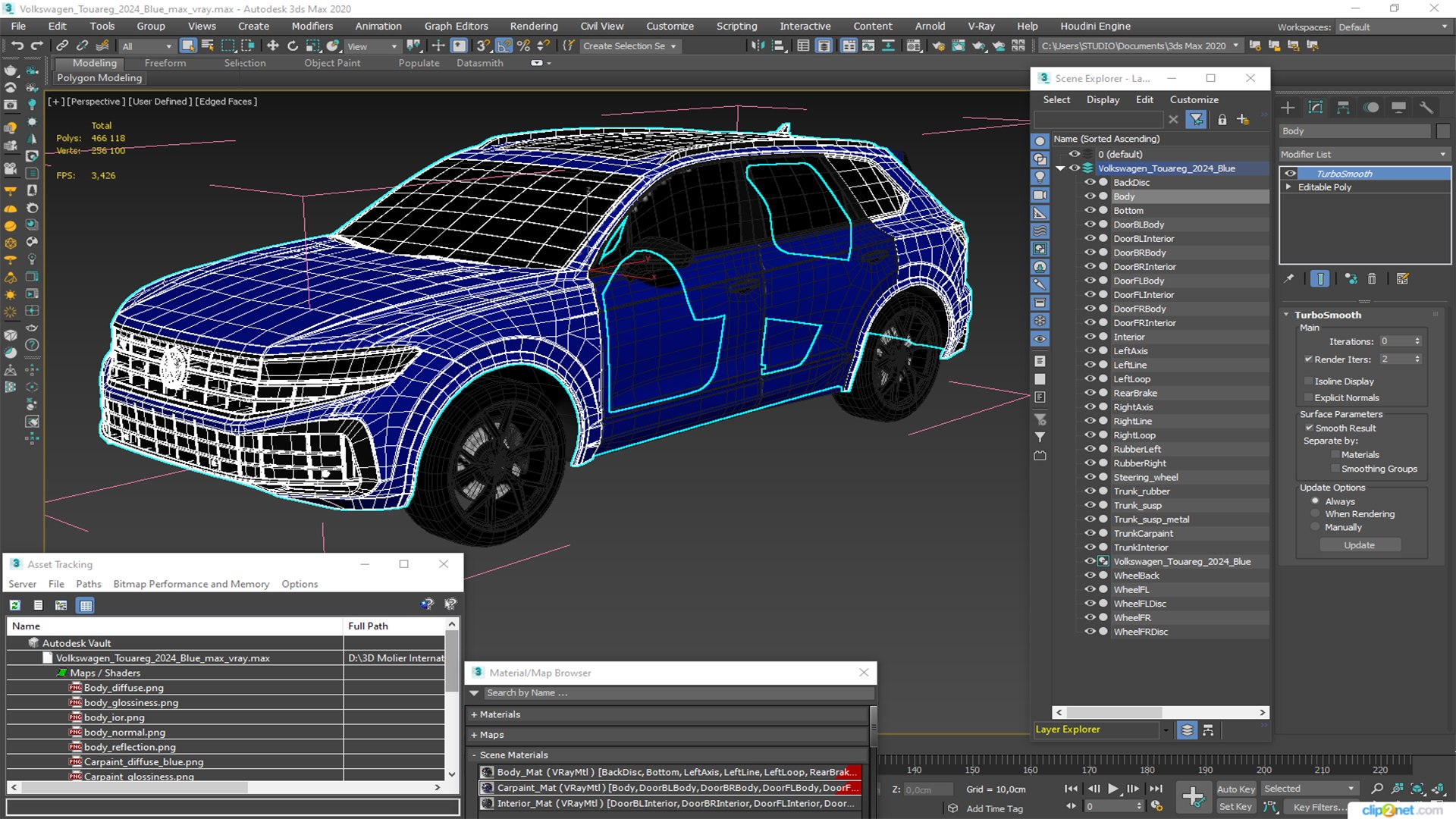The height and width of the screenshot is (819, 1456).
Task: Select Manually update option
Action: click(1315, 528)
